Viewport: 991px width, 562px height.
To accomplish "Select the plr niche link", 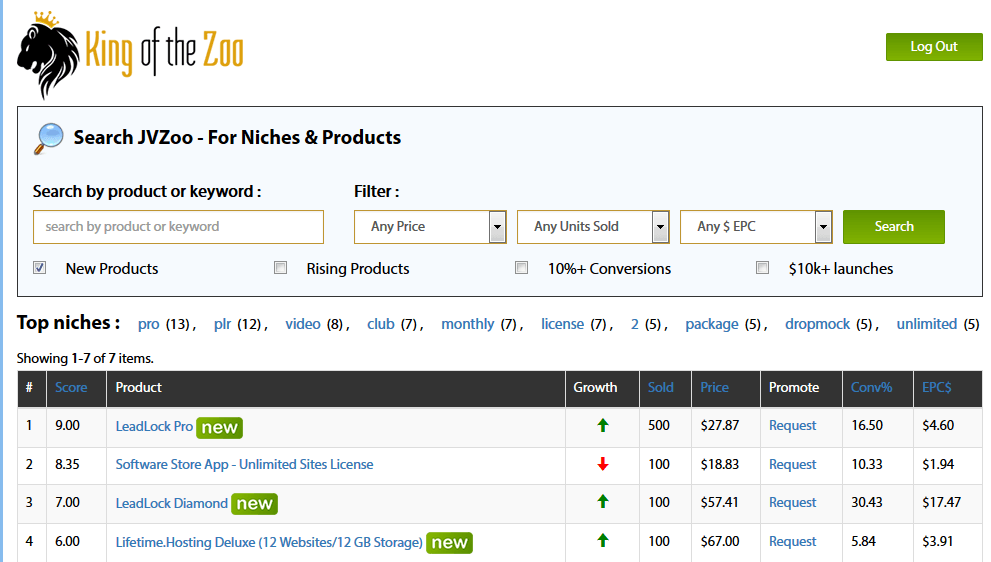I will click(x=222, y=324).
